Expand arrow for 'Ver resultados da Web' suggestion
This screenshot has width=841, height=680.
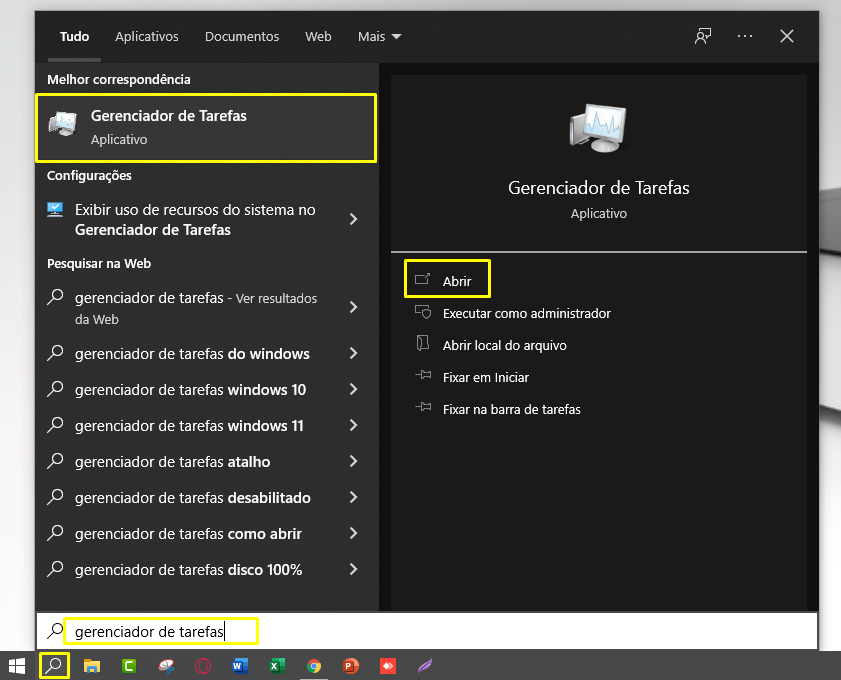click(353, 307)
